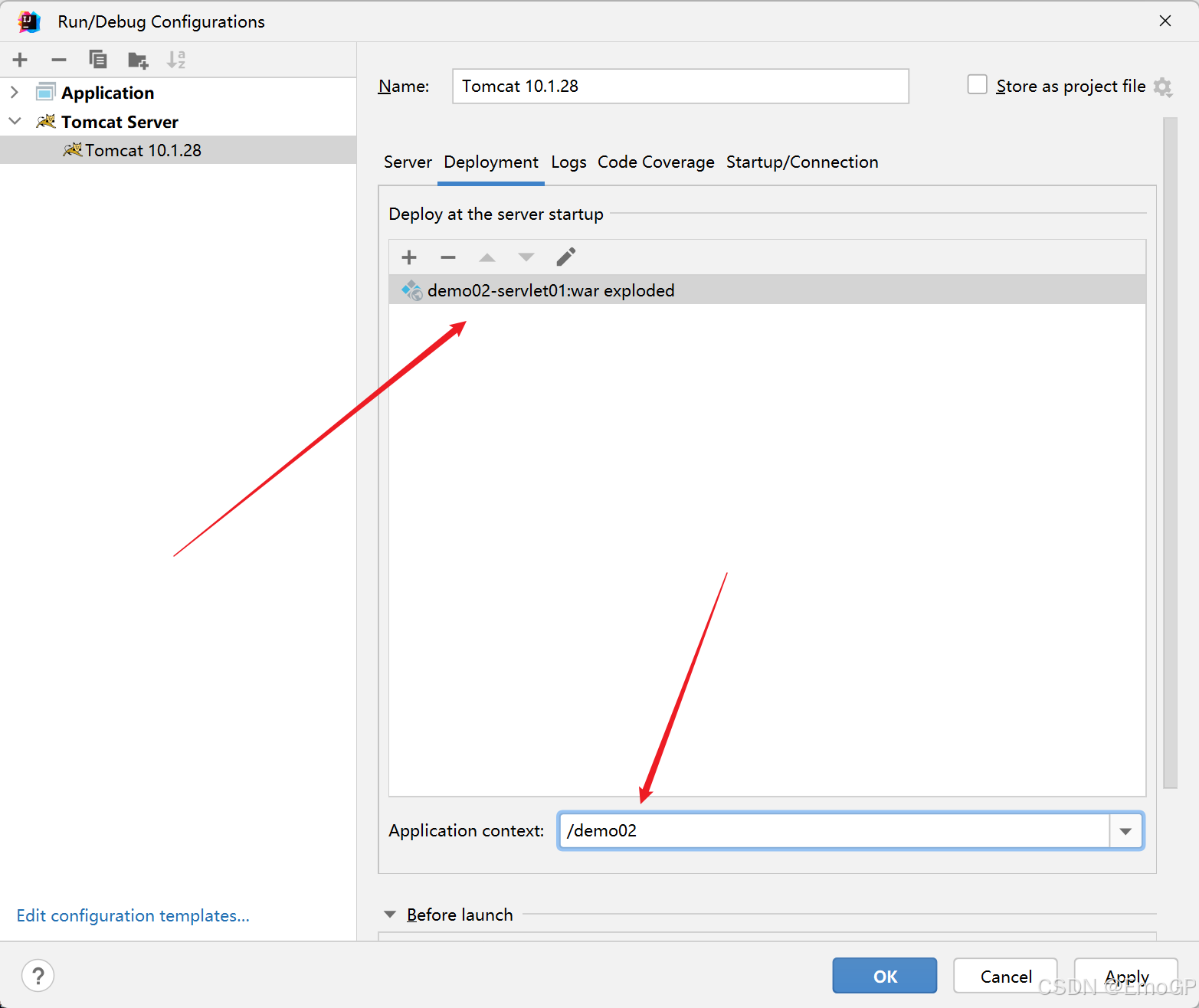1199x1008 pixels.
Task: Click the IntelliJ IDEA logo in title bar
Action: click(29, 21)
